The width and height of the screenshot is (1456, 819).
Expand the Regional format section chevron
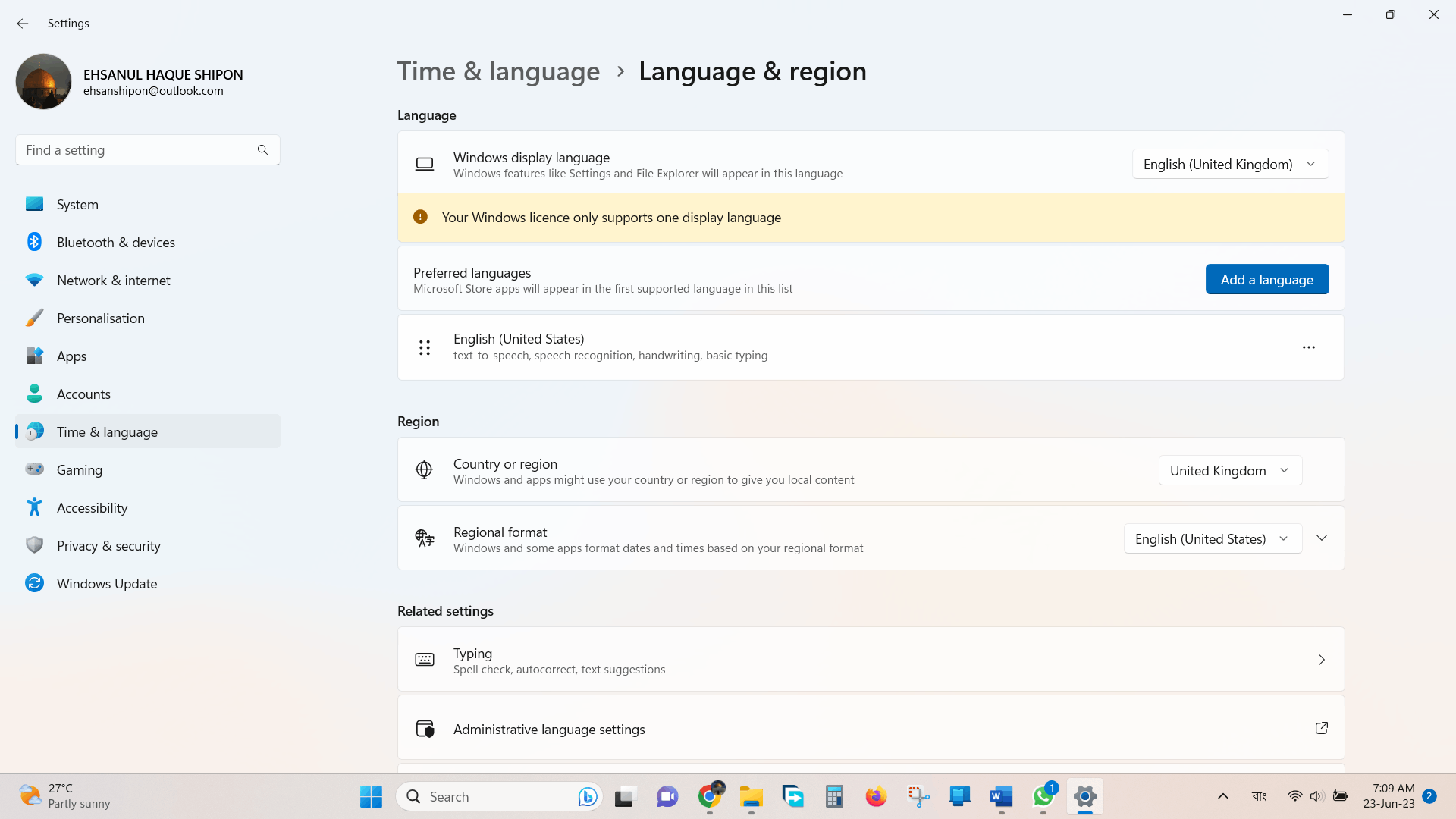tap(1322, 538)
